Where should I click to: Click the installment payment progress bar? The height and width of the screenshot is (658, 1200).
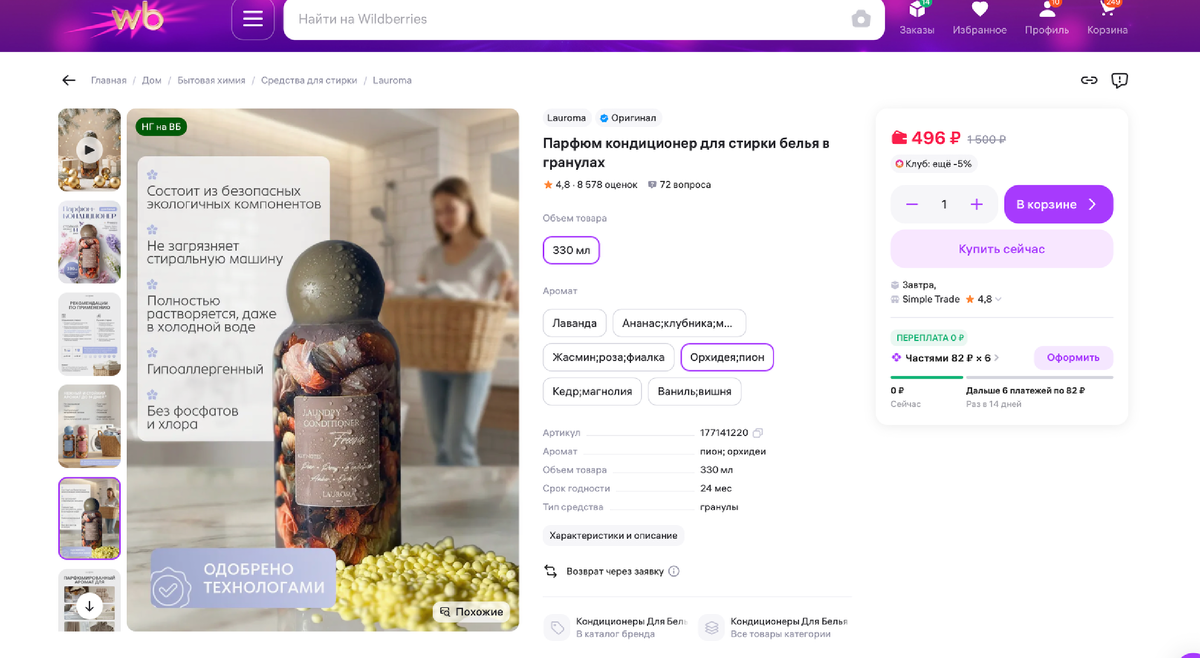click(1002, 377)
